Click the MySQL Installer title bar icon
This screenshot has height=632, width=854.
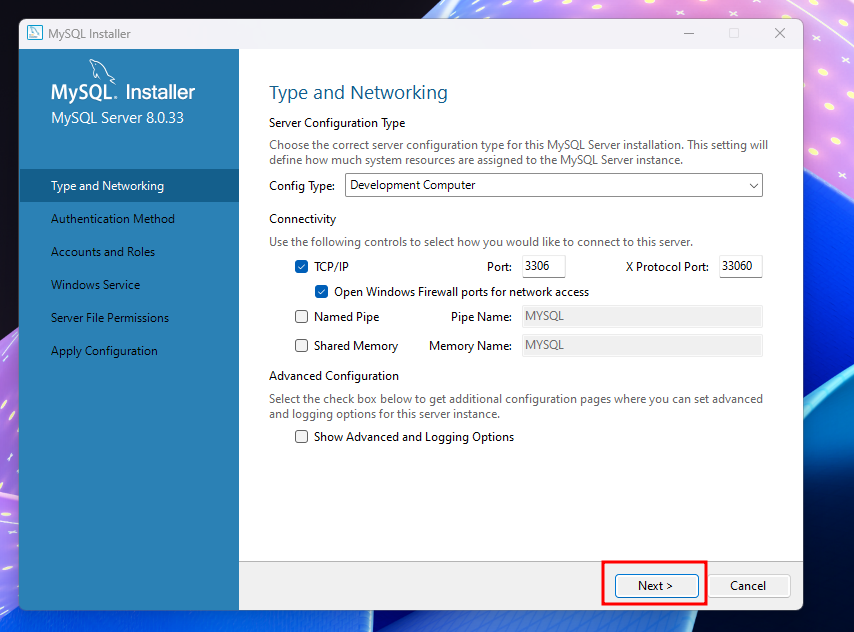click(35, 33)
